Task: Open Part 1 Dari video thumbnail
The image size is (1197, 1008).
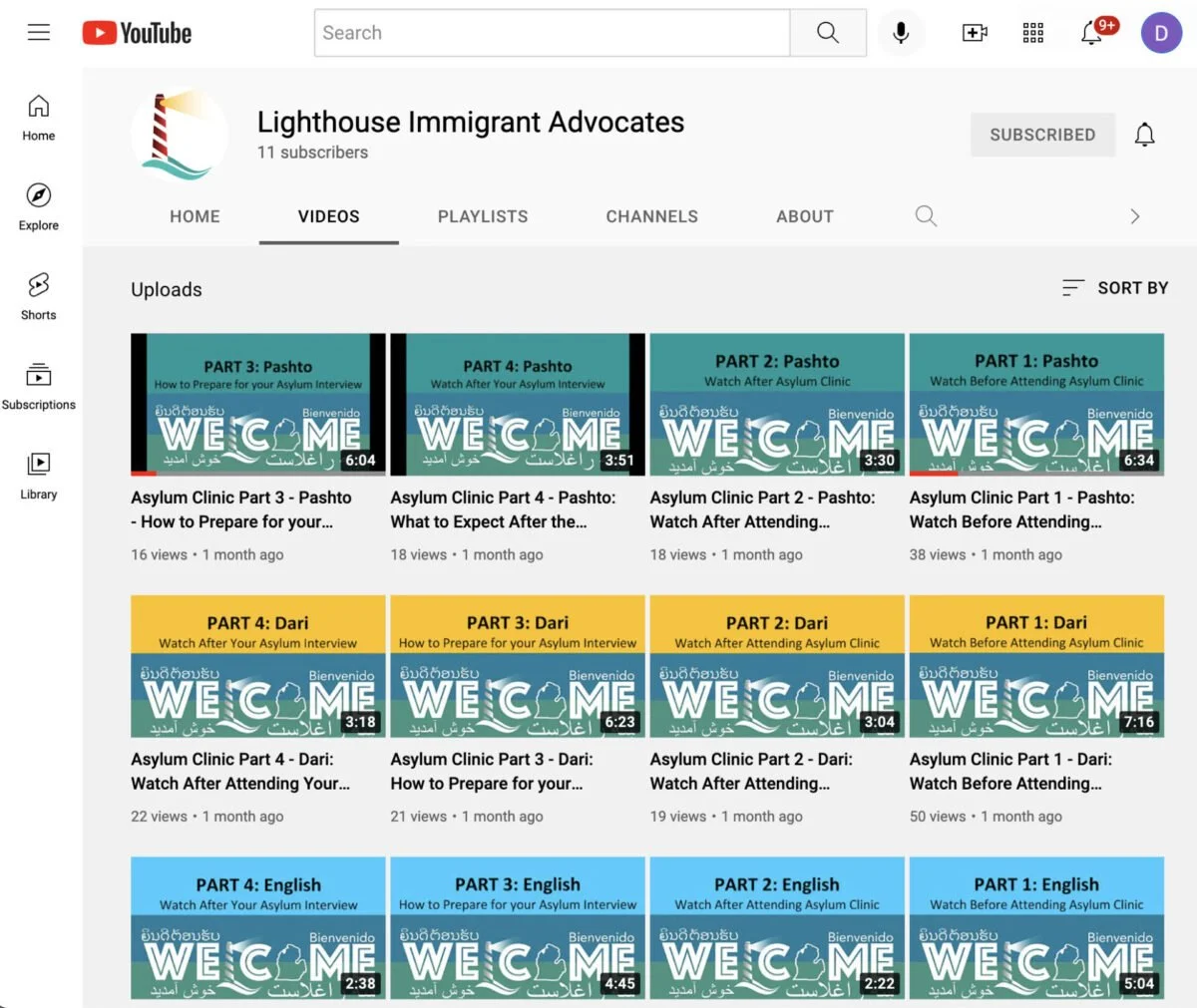Action: [x=1036, y=666]
